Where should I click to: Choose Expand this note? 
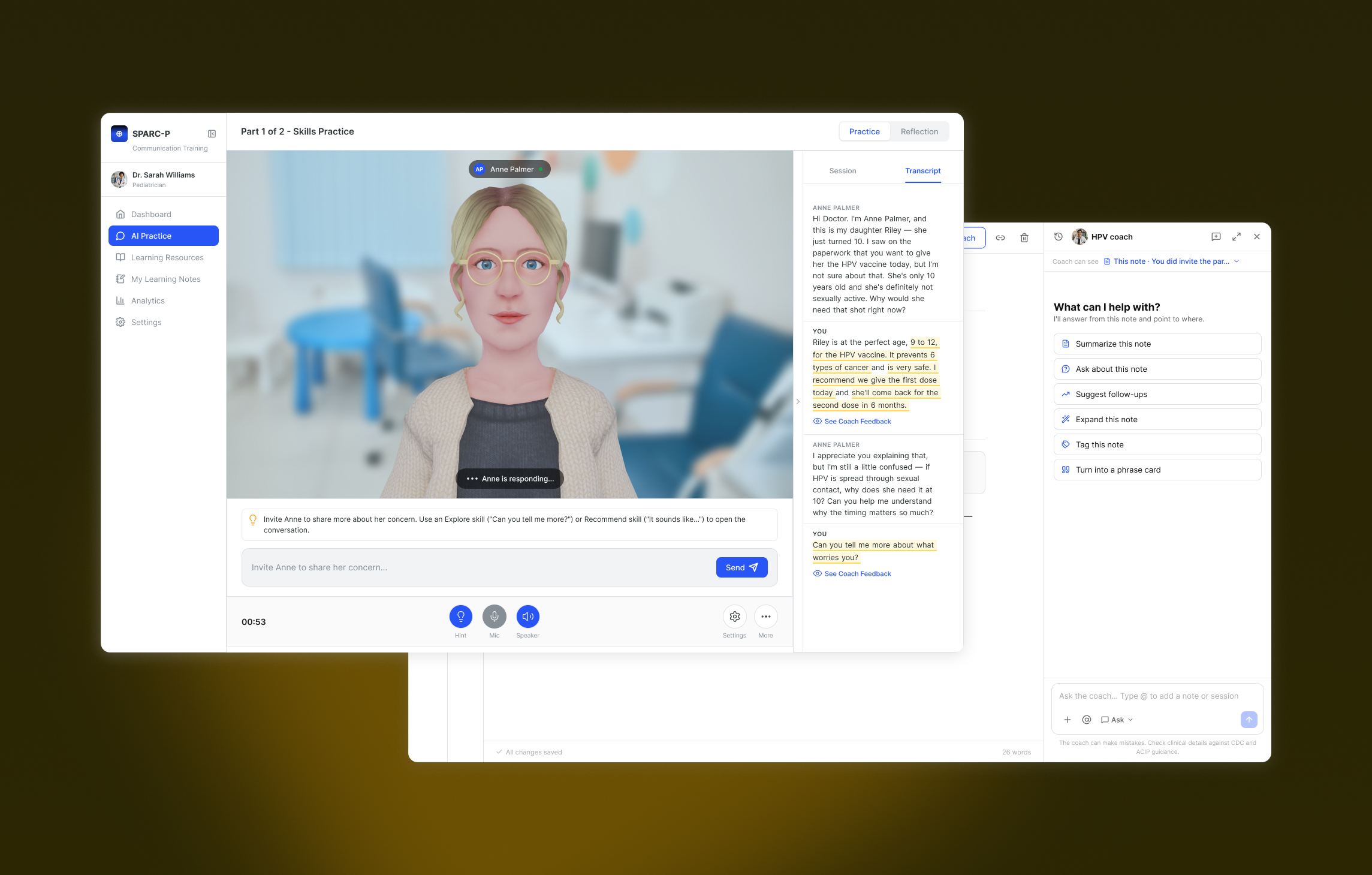pyautogui.click(x=1157, y=419)
